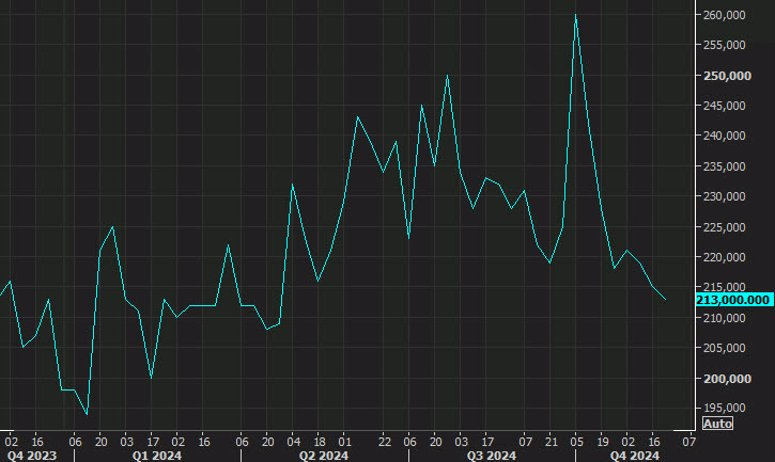Image resolution: width=775 pixels, height=462 pixels.
Task: Select the 230,000 axis value
Action: (x=724, y=197)
